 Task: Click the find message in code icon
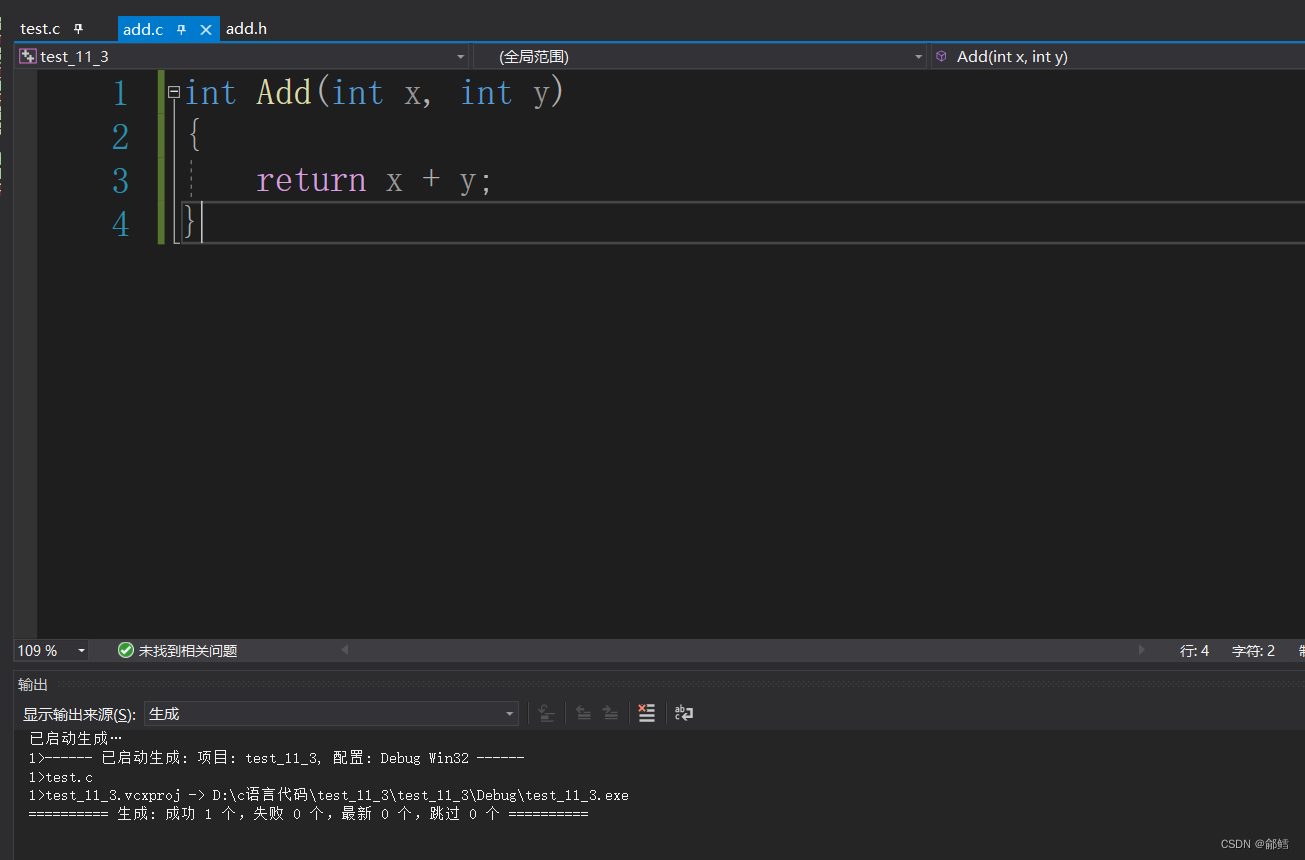546,713
